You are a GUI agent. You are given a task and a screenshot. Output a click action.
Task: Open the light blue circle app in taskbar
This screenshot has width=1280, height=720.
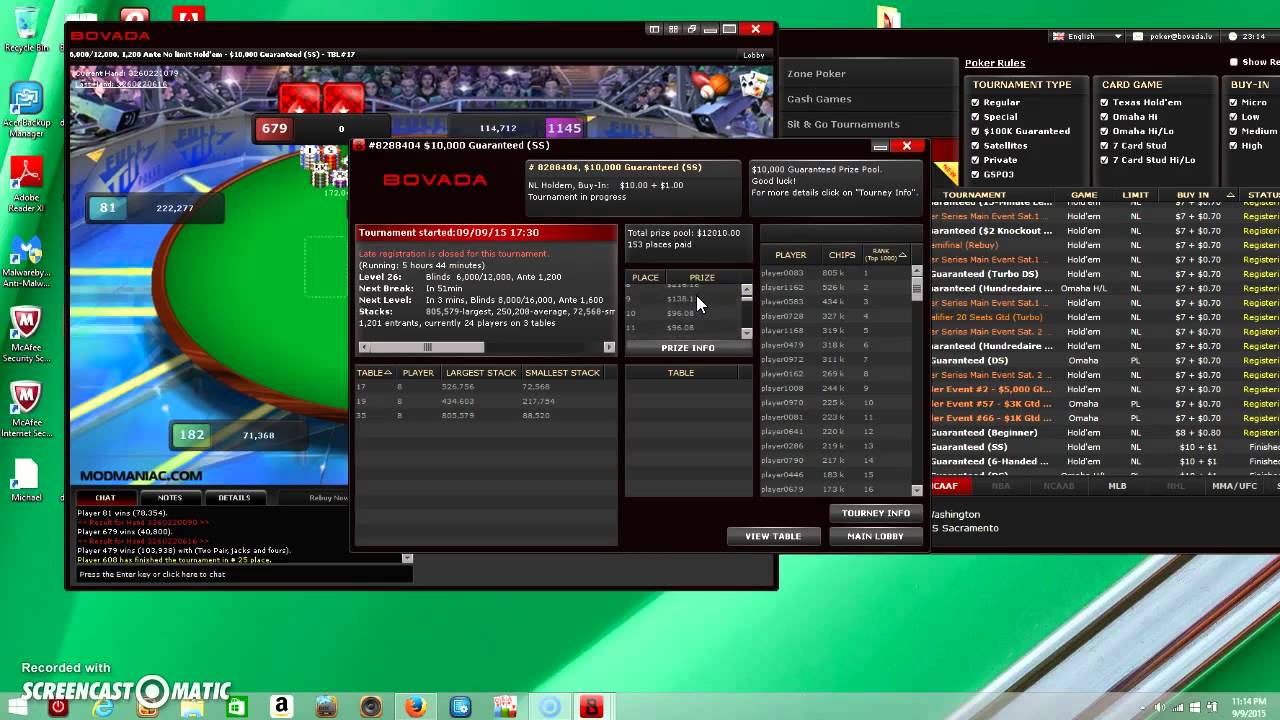click(549, 707)
